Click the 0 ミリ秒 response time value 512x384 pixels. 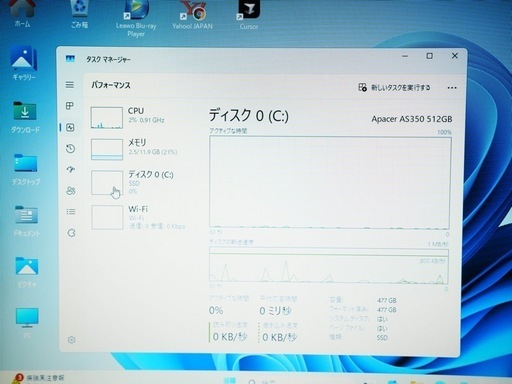pyautogui.click(x=276, y=311)
